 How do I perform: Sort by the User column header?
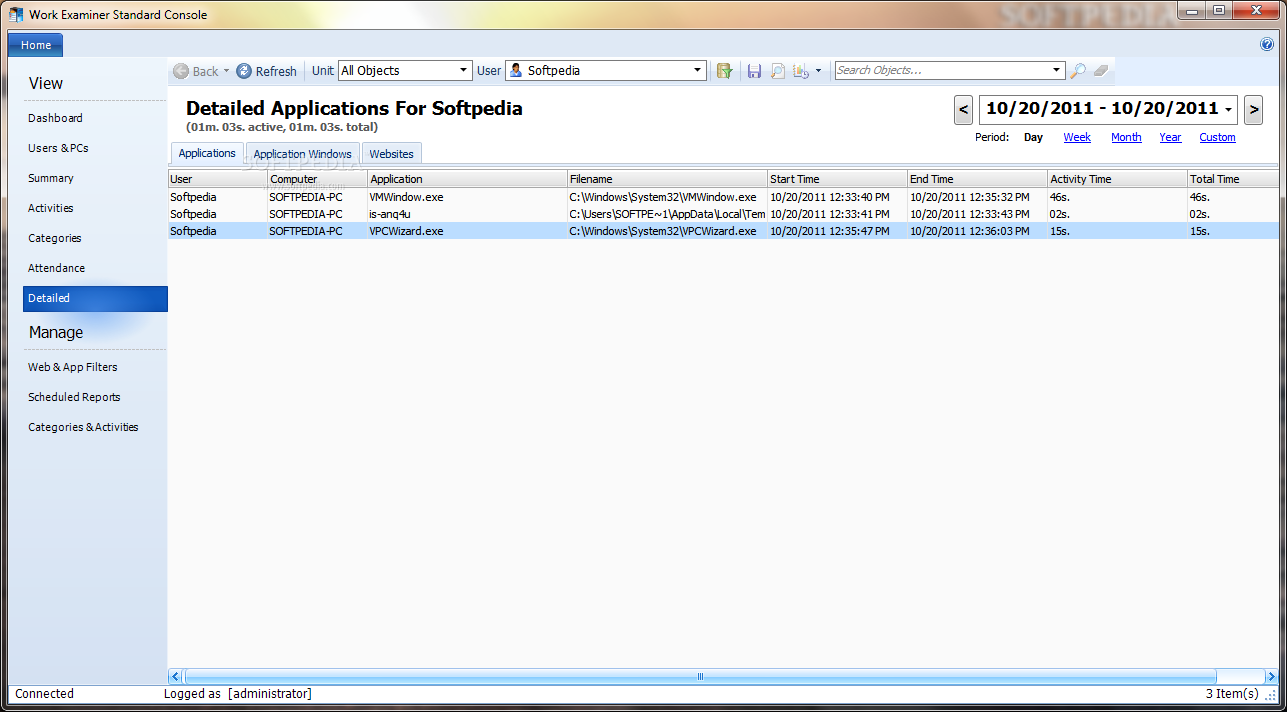218,179
